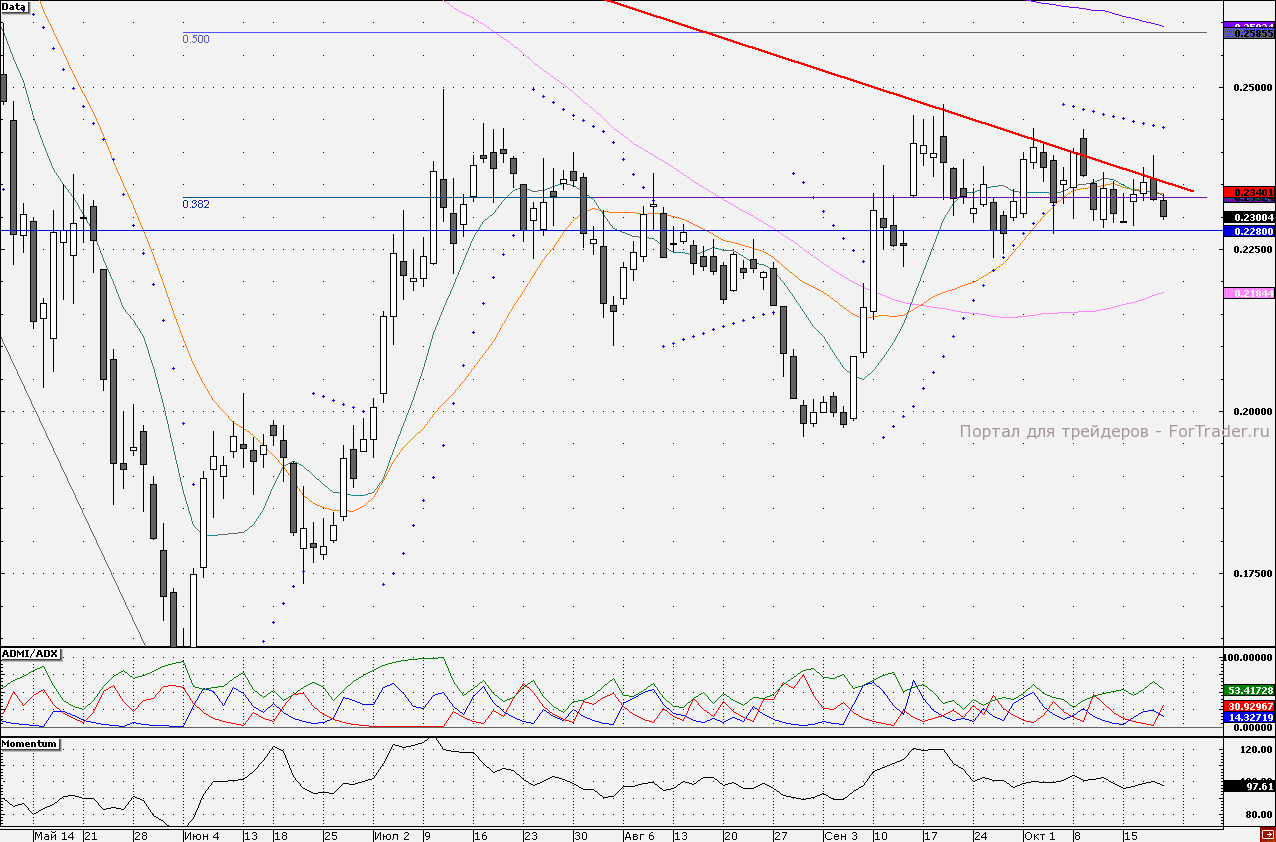Click the 97.61 Momentum value tag

[1249, 787]
